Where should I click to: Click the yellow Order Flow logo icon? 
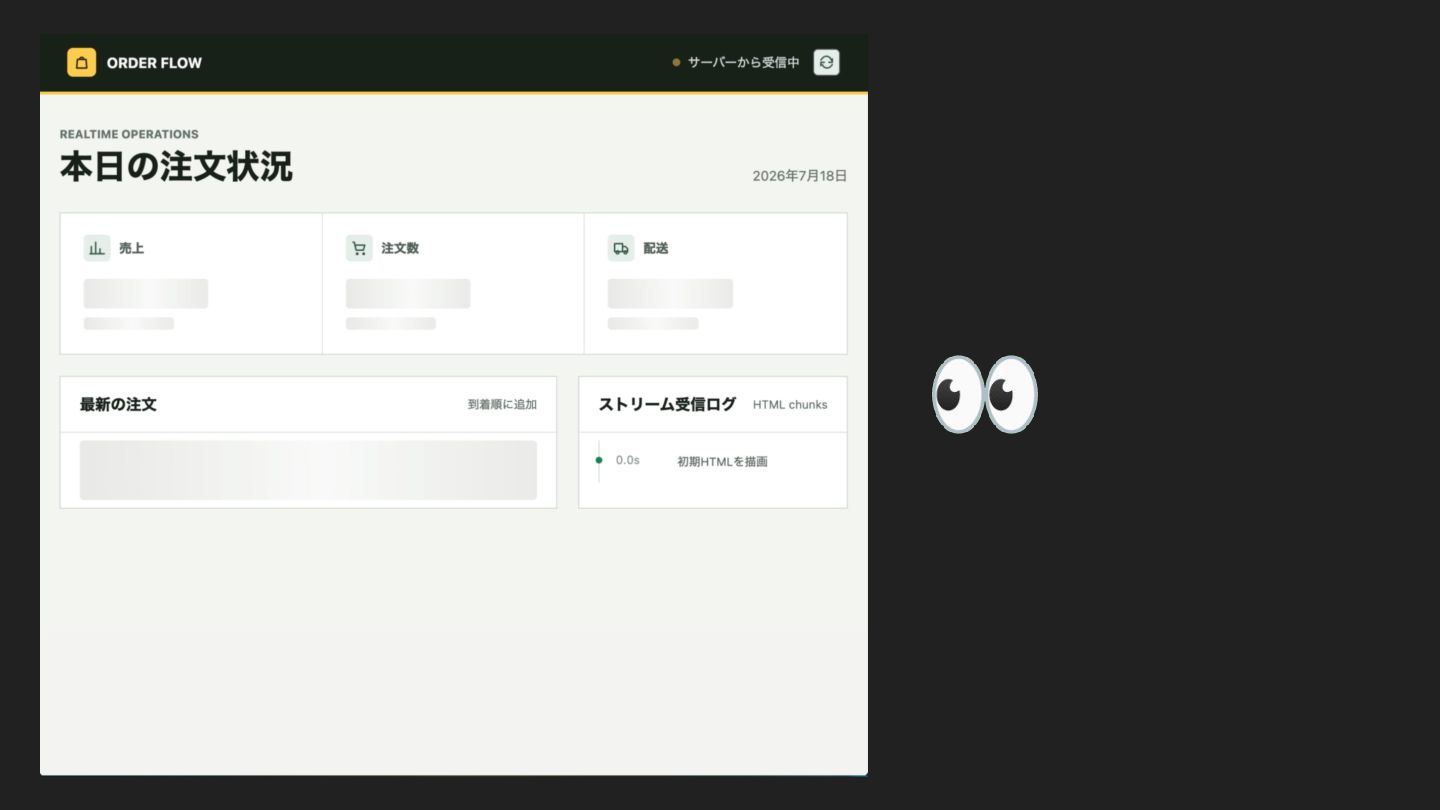tap(82, 62)
